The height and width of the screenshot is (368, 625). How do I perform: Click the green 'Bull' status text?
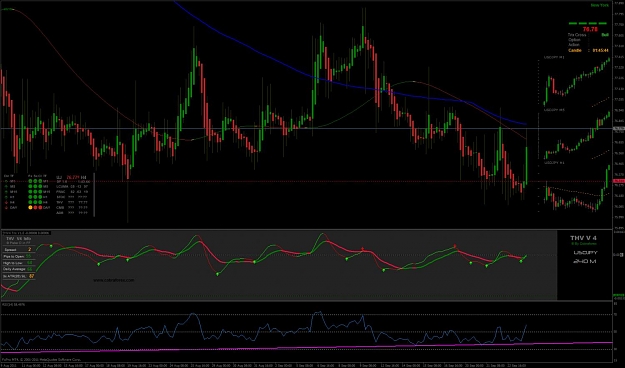605,35
